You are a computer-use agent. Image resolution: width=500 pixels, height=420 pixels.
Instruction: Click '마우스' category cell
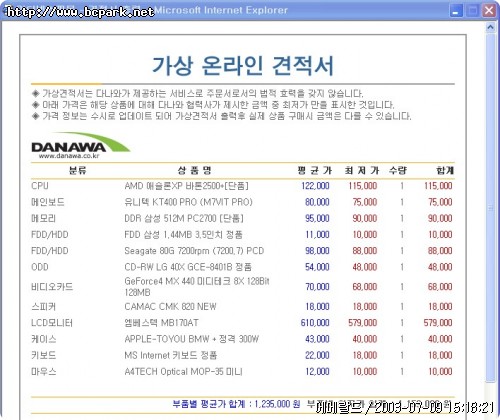coord(44,371)
